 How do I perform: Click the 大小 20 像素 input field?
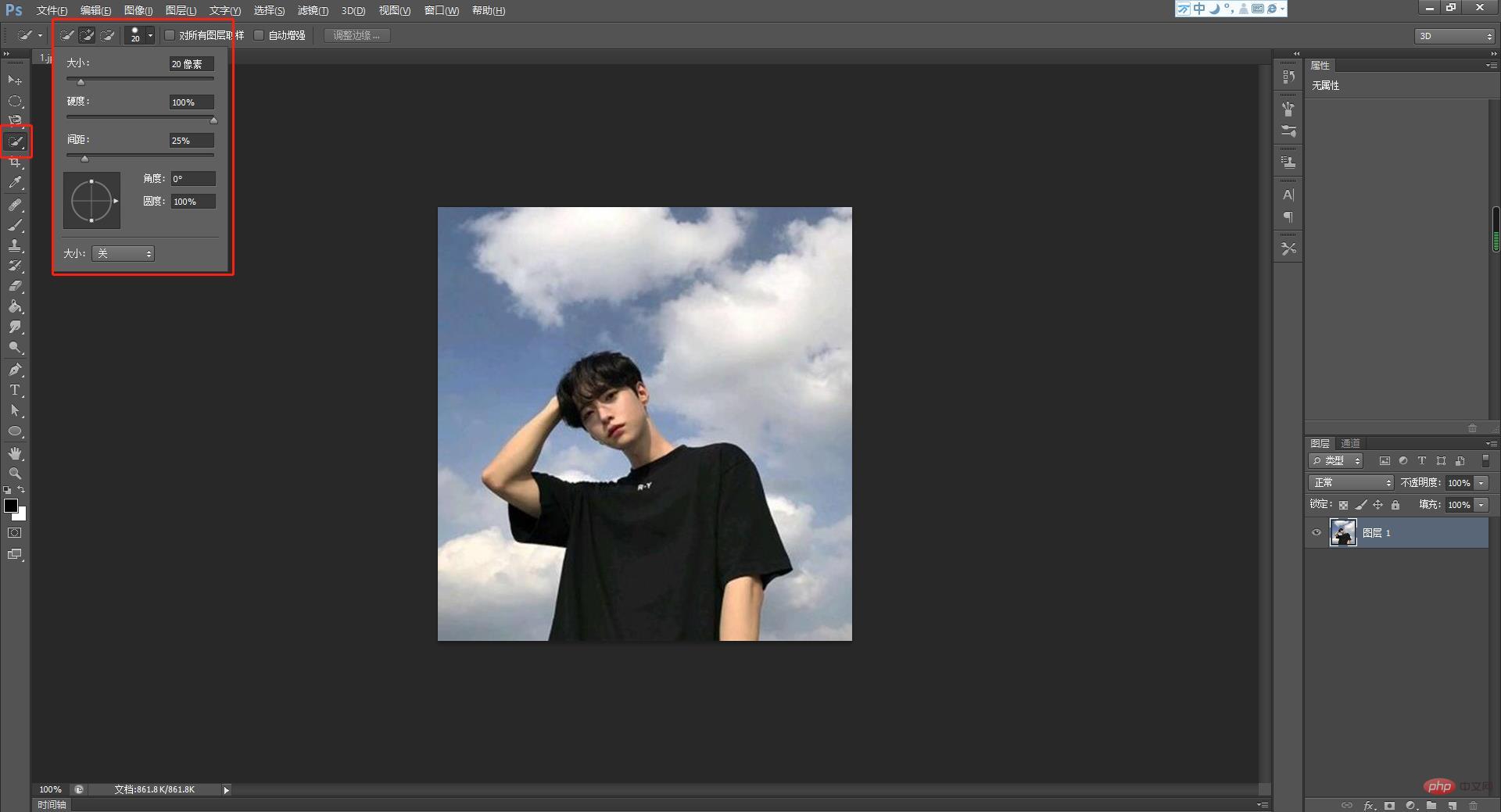click(192, 64)
